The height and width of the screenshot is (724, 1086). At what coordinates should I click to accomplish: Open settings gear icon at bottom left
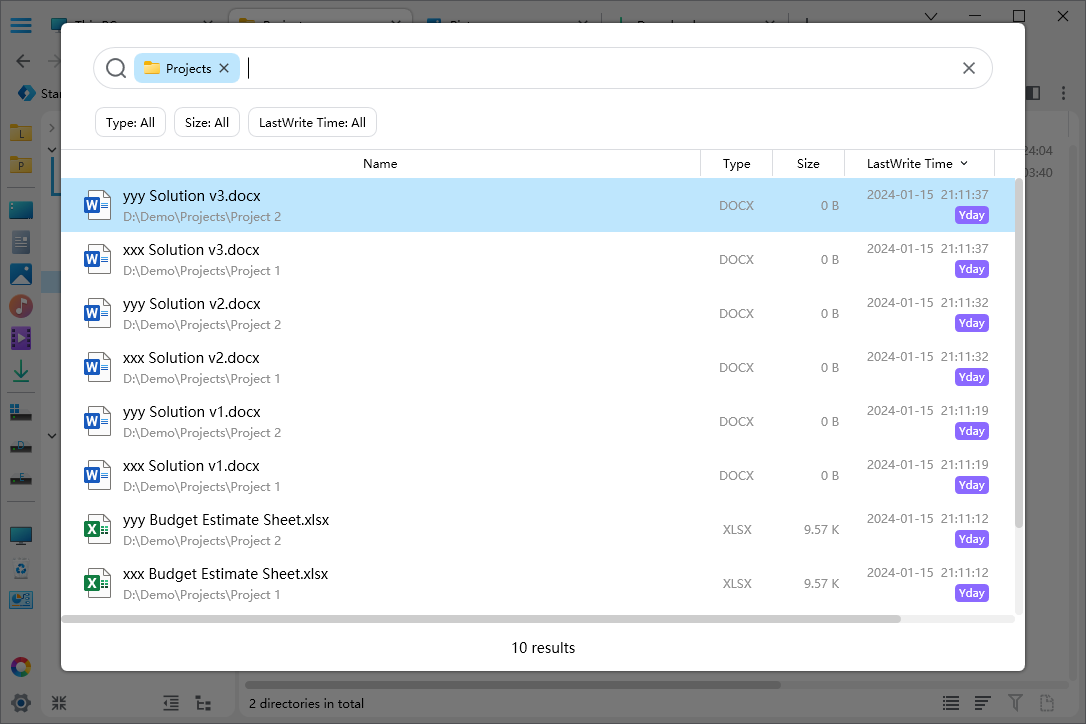pyautogui.click(x=21, y=702)
